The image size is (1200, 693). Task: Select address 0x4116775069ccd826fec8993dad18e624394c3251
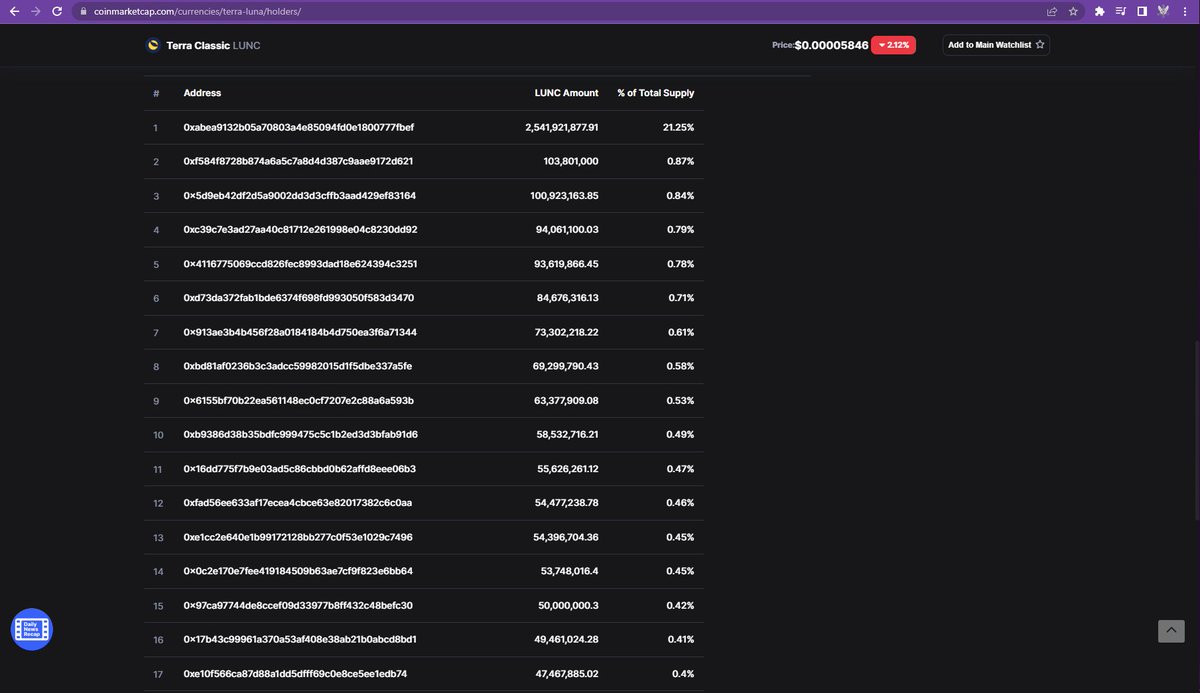(300, 264)
